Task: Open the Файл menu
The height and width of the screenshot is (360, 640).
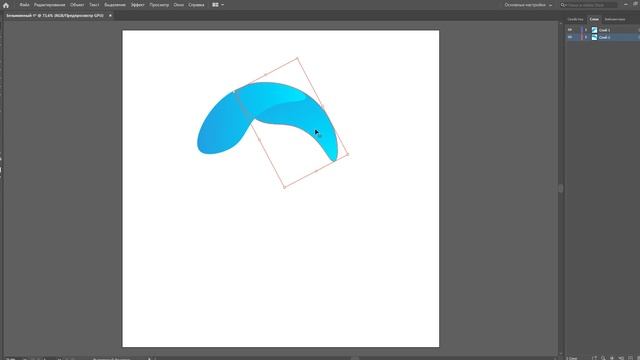Action: pos(24,5)
